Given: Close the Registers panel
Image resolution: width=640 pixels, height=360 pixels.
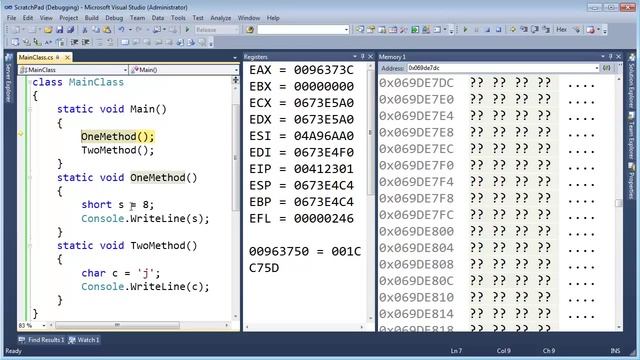Looking at the screenshot, I should 370,57.
